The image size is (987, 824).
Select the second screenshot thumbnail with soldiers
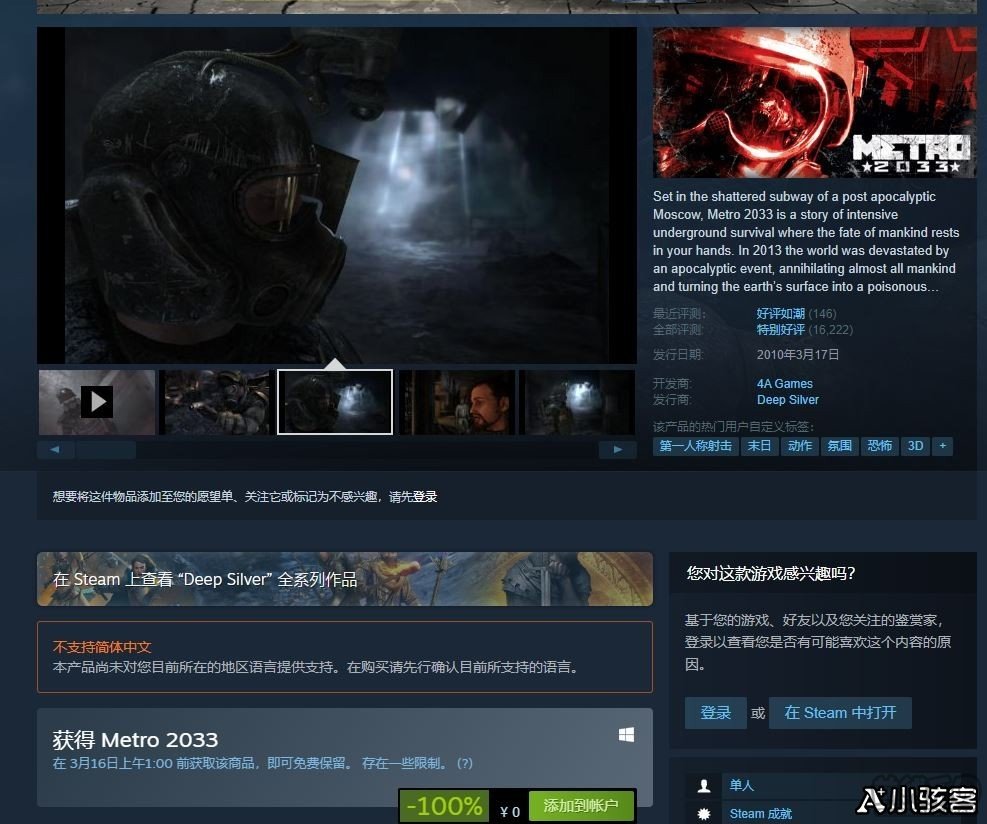point(217,402)
